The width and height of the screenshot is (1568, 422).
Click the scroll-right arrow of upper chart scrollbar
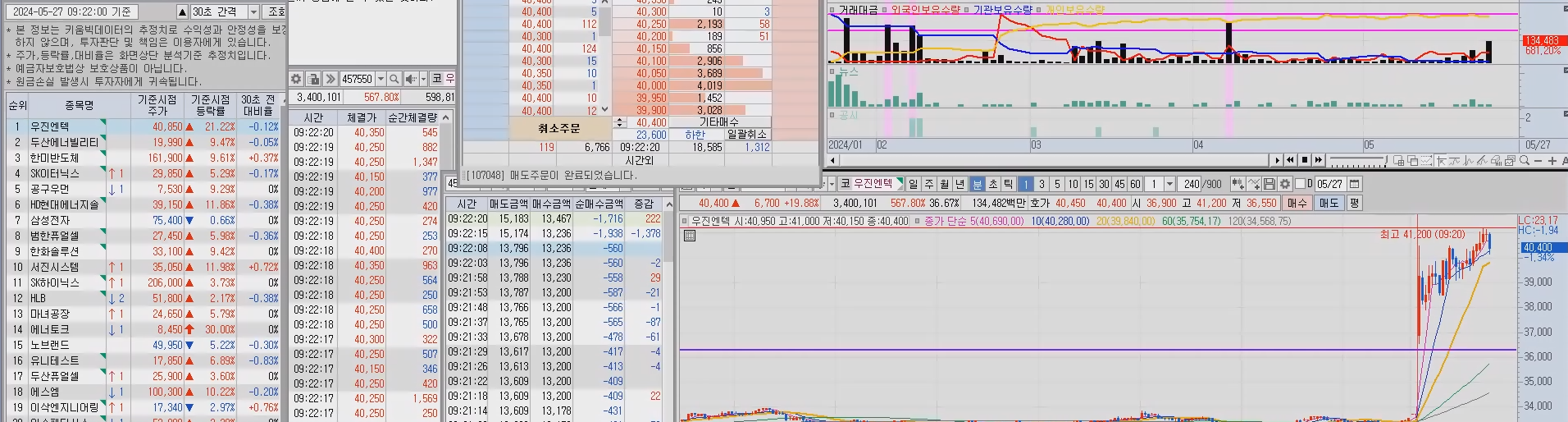1277,160
